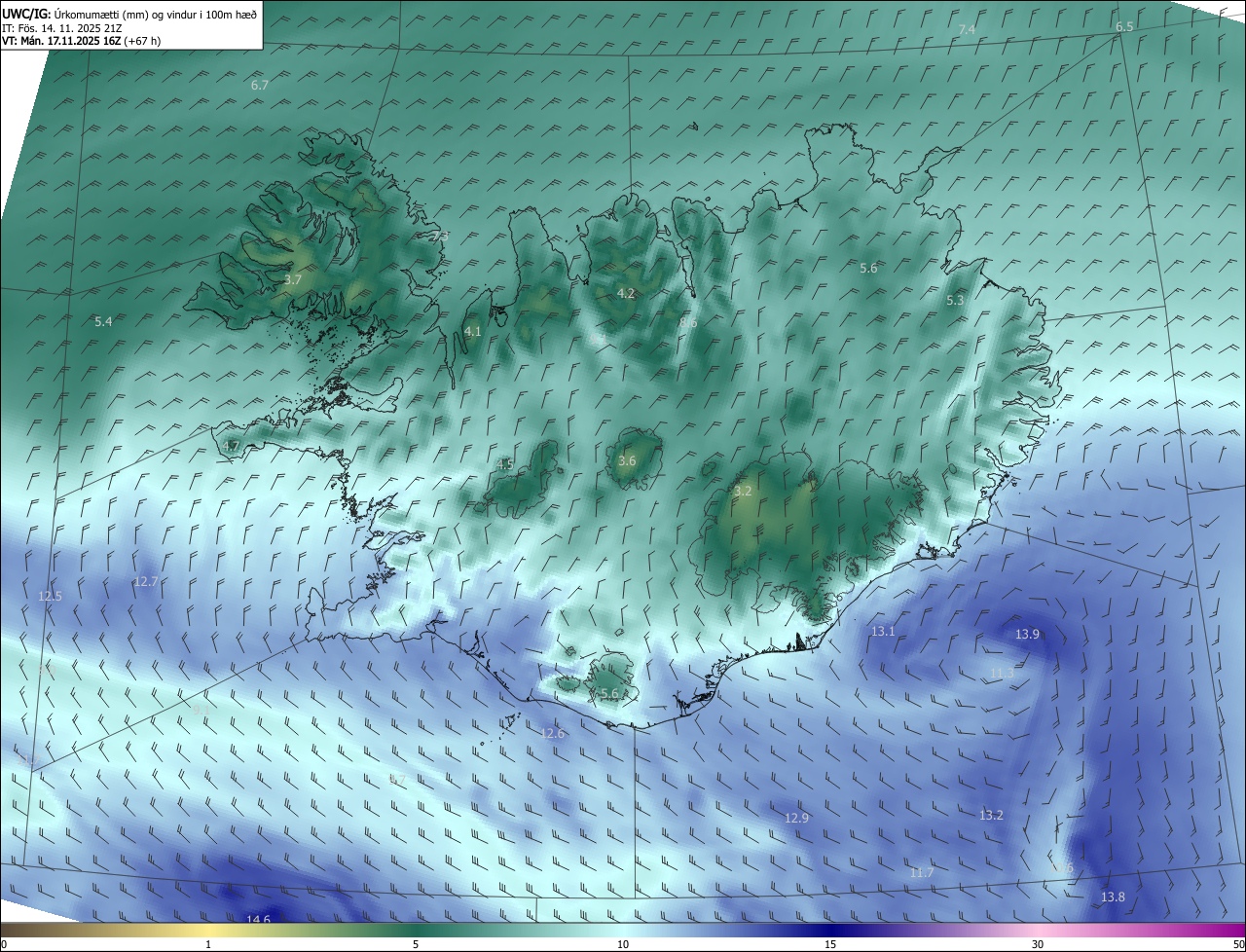Select the 'VT: Mán. 17.11.2025 16Z' line
Screen dimensions: 1246x952
[x=62, y=41]
